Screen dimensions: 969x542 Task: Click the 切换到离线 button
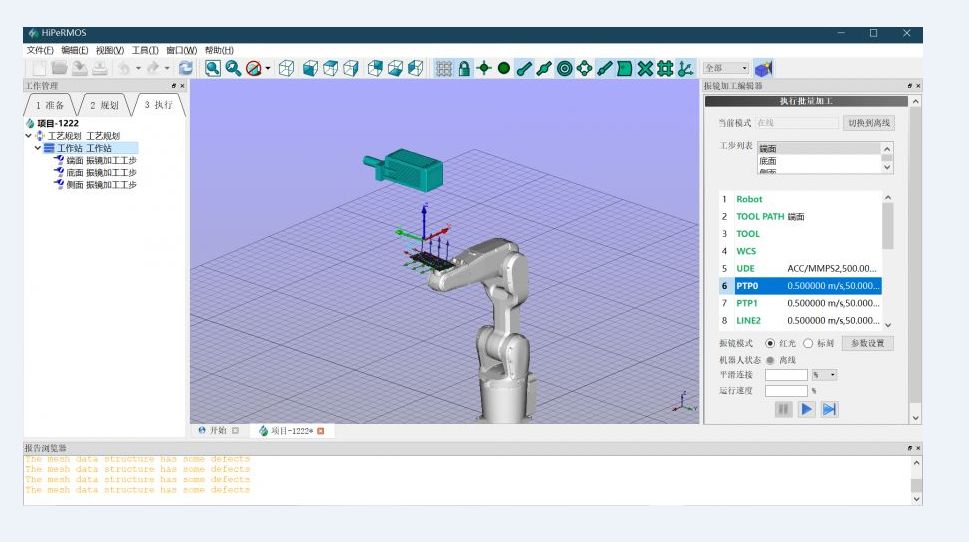869,123
